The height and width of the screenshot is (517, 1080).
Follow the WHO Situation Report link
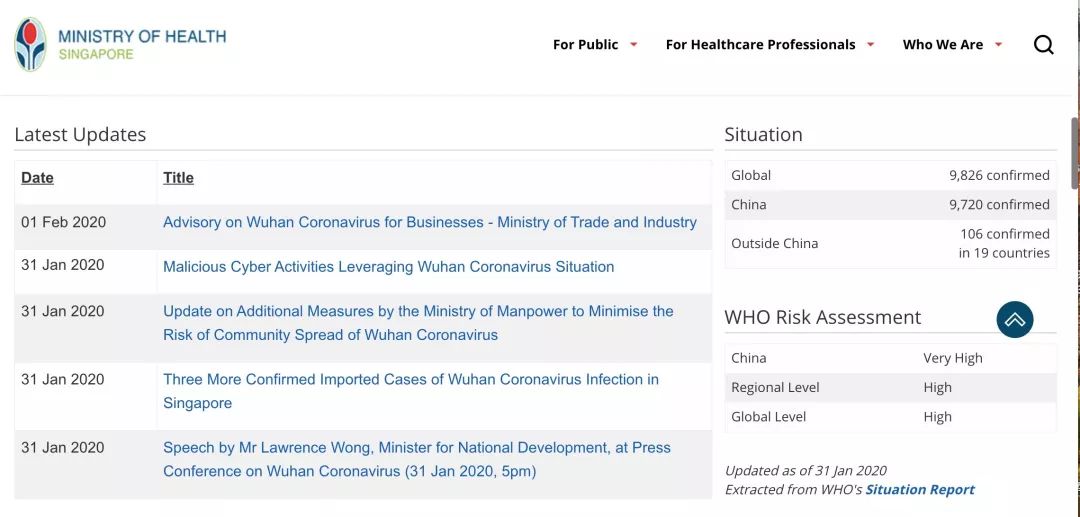point(919,490)
